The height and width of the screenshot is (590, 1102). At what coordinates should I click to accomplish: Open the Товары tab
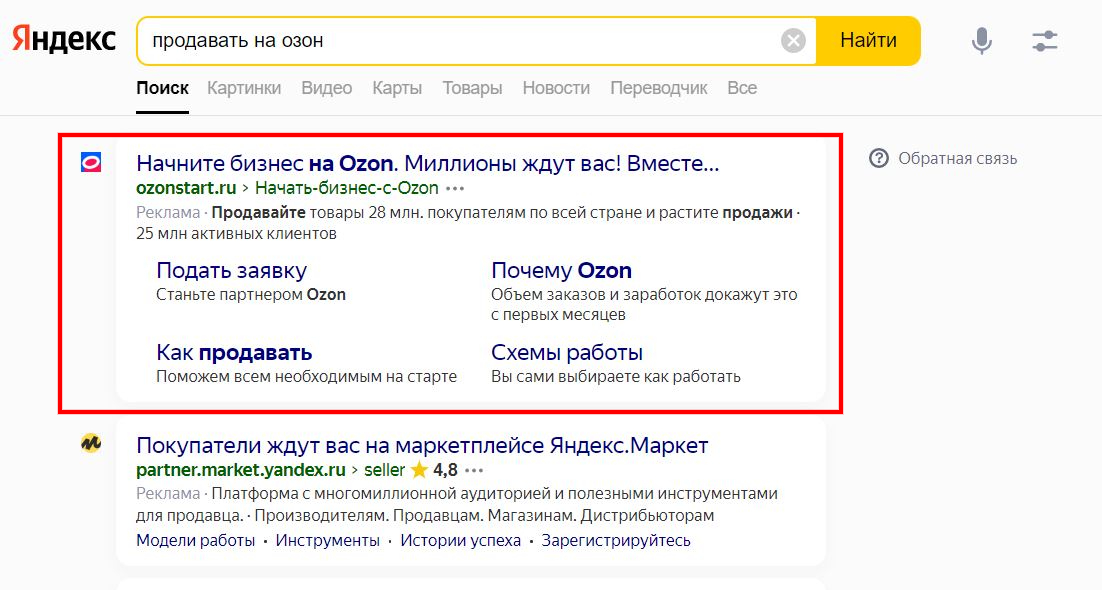[x=472, y=89]
